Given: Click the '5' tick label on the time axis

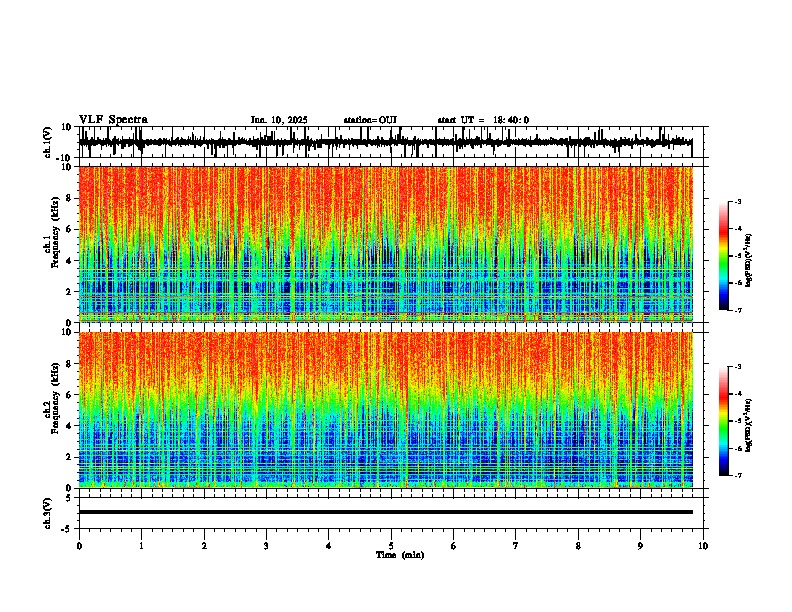Looking at the screenshot, I should (391, 546).
